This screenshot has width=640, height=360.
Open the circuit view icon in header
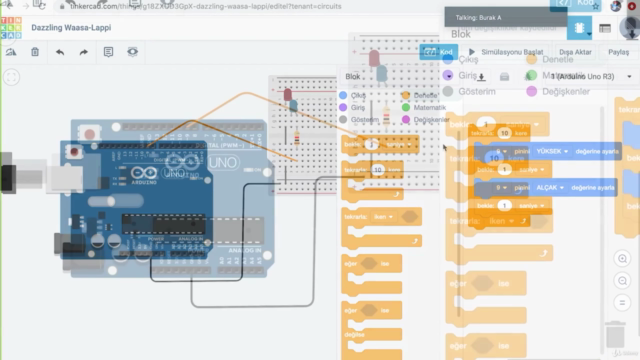click(579, 28)
